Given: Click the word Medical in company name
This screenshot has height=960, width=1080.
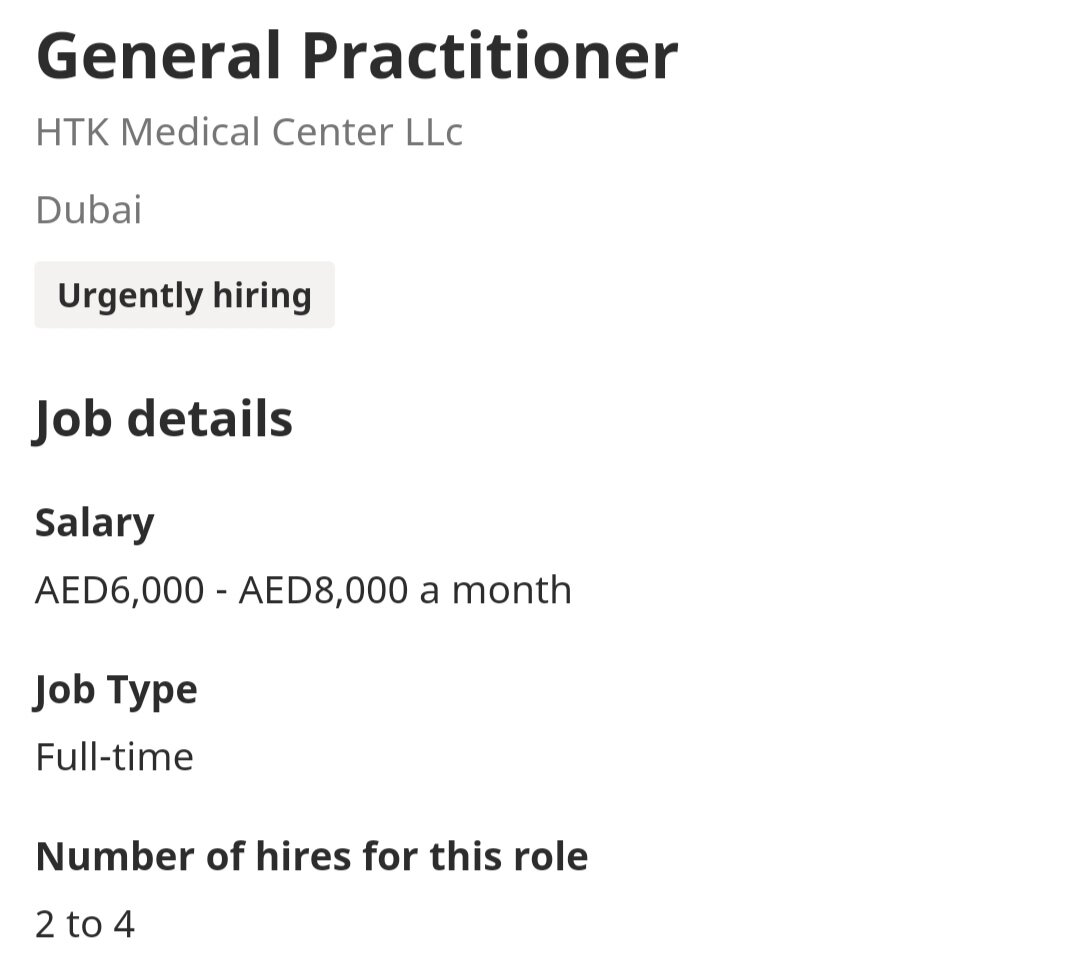Looking at the screenshot, I should pos(190,132).
